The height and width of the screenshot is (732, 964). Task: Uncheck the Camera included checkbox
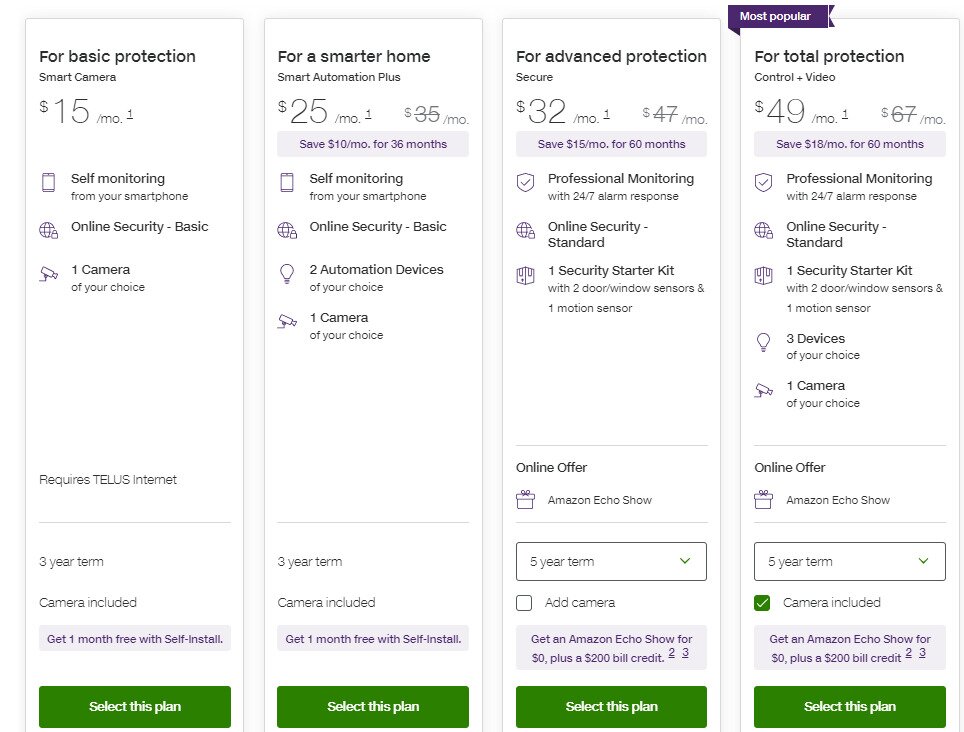point(763,603)
